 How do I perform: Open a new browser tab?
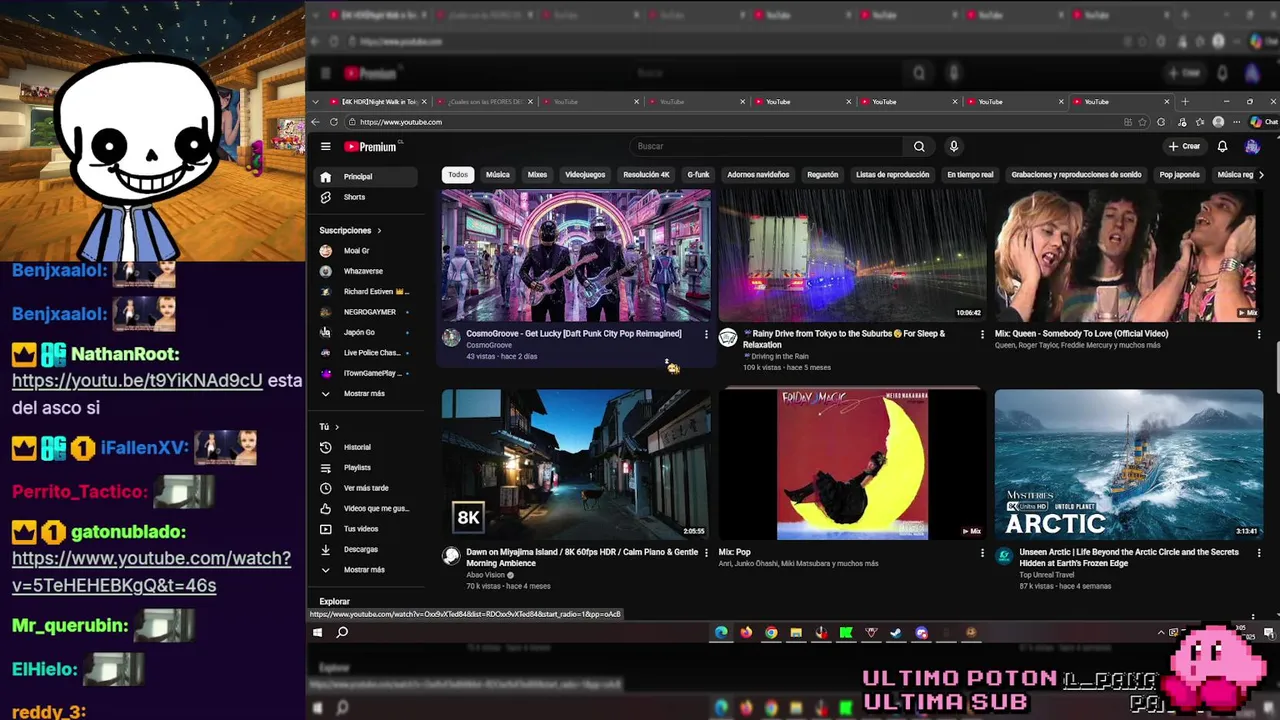click(1185, 102)
